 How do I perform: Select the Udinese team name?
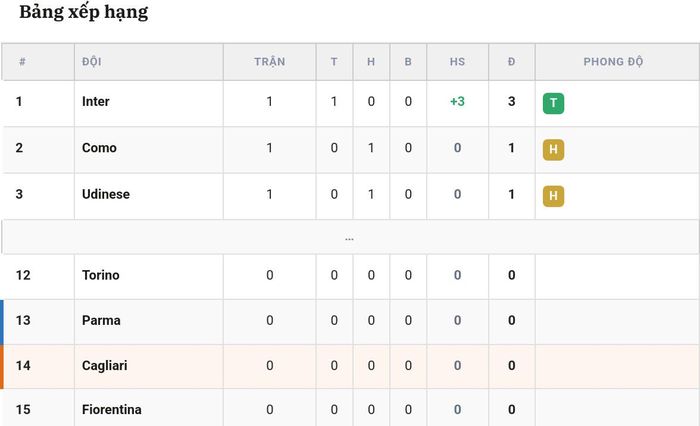(106, 194)
